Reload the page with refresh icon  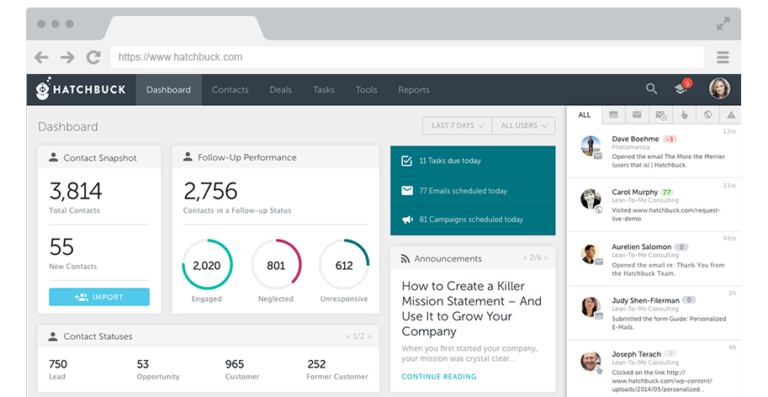pos(94,57)
